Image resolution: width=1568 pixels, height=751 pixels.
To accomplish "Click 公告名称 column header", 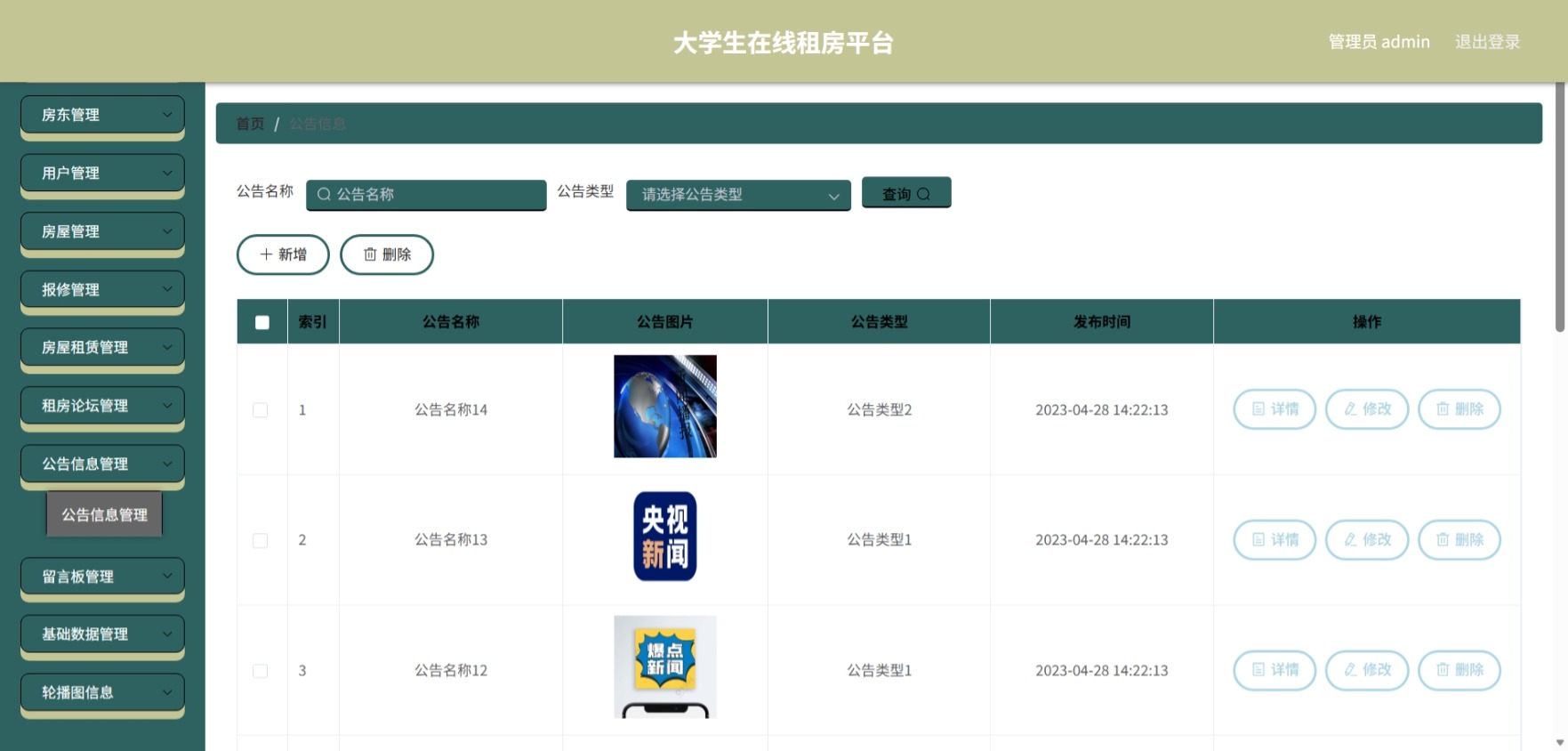I will (x=451, y=322).
